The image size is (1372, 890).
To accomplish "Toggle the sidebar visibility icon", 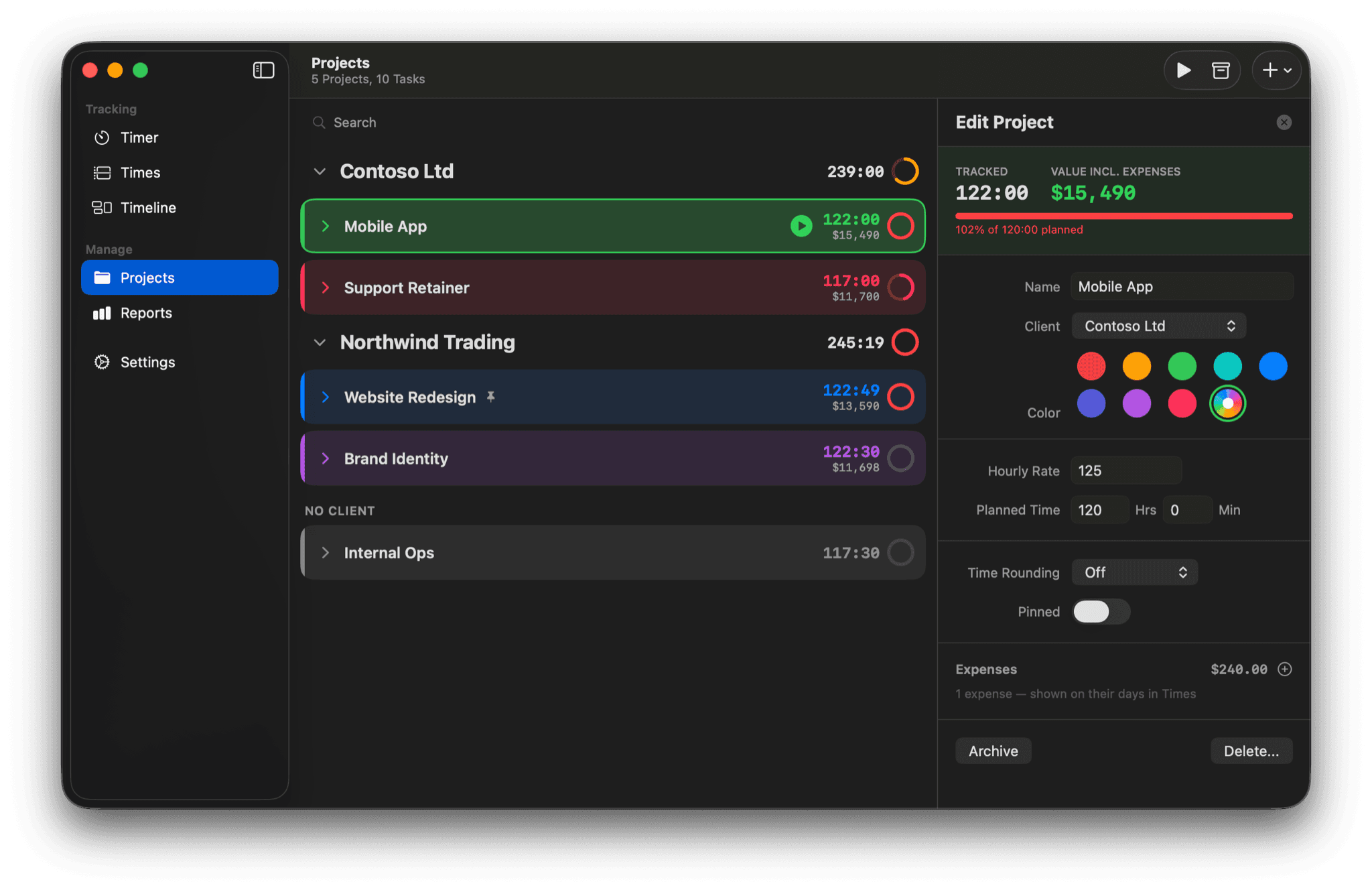I will tap(263, 70).
